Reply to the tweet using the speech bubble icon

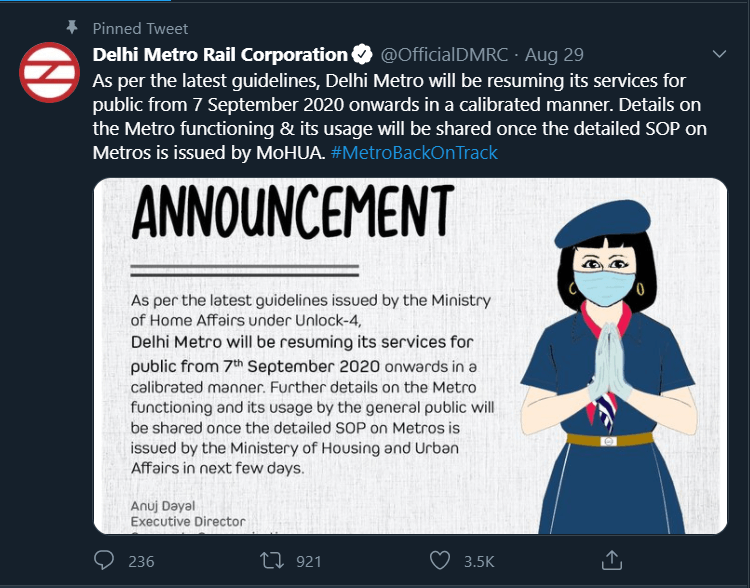pos(104,560)
